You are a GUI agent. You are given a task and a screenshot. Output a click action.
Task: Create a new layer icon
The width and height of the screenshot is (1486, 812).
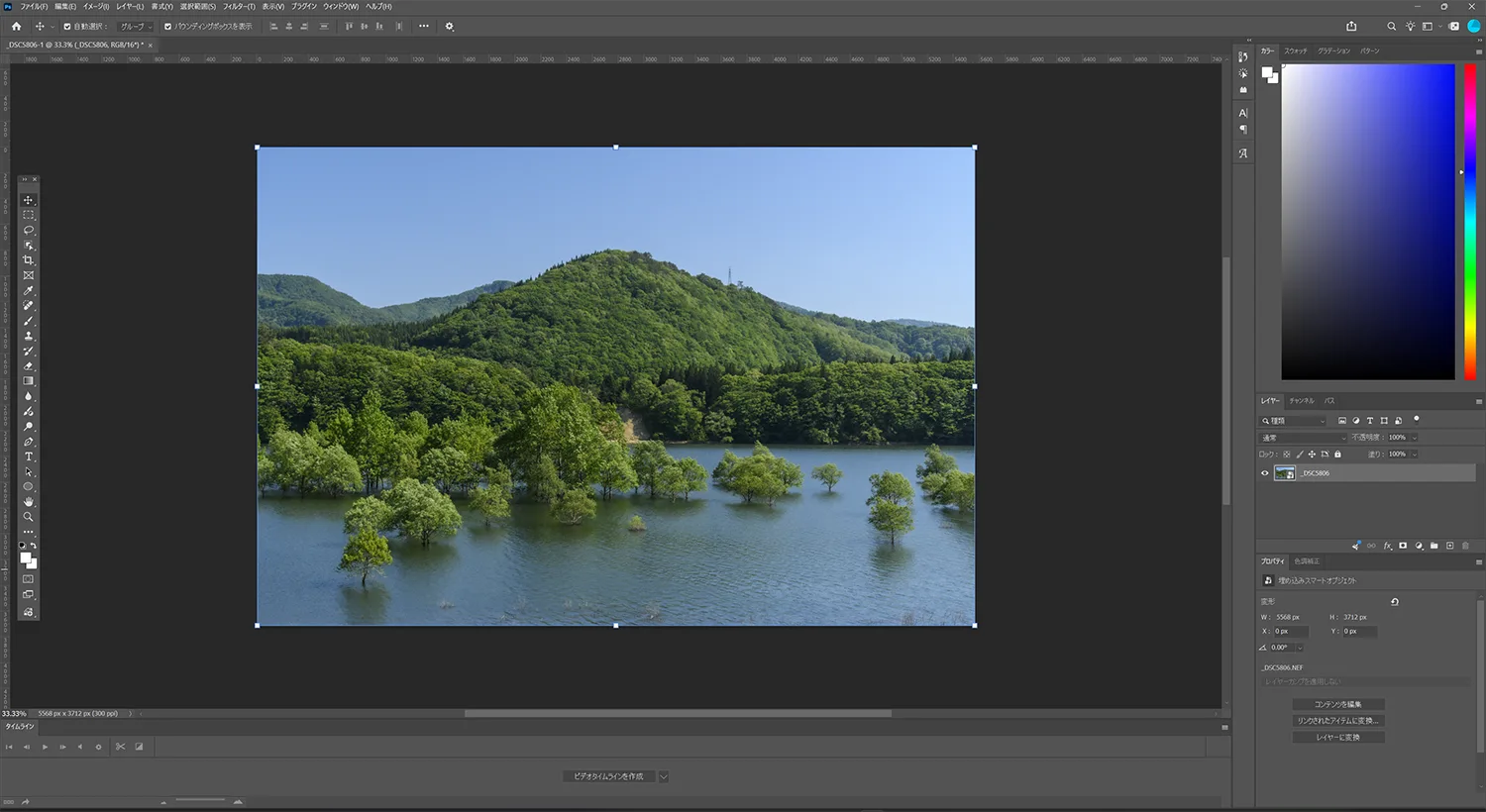[x=1449, y=546]
